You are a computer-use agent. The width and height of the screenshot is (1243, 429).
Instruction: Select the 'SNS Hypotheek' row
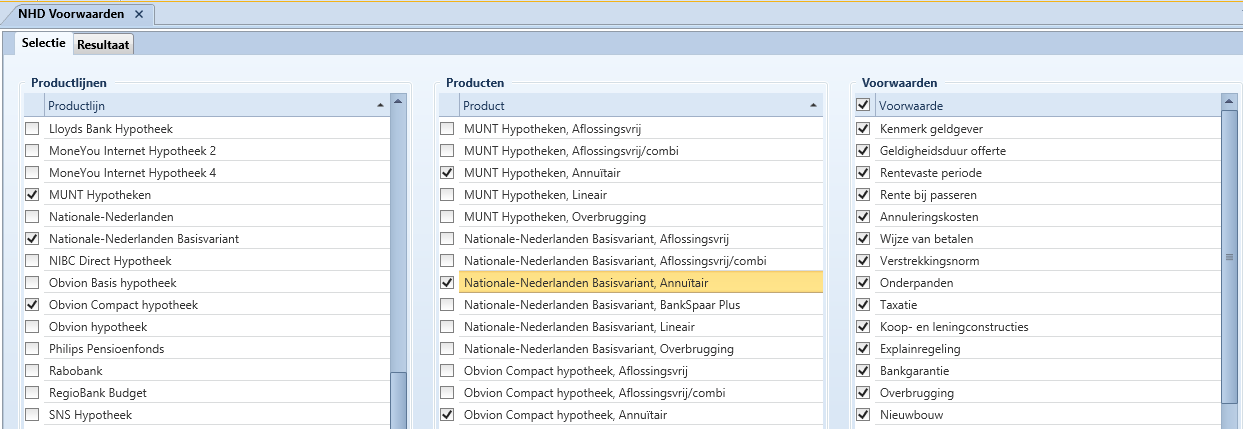(x=206, y=415)
